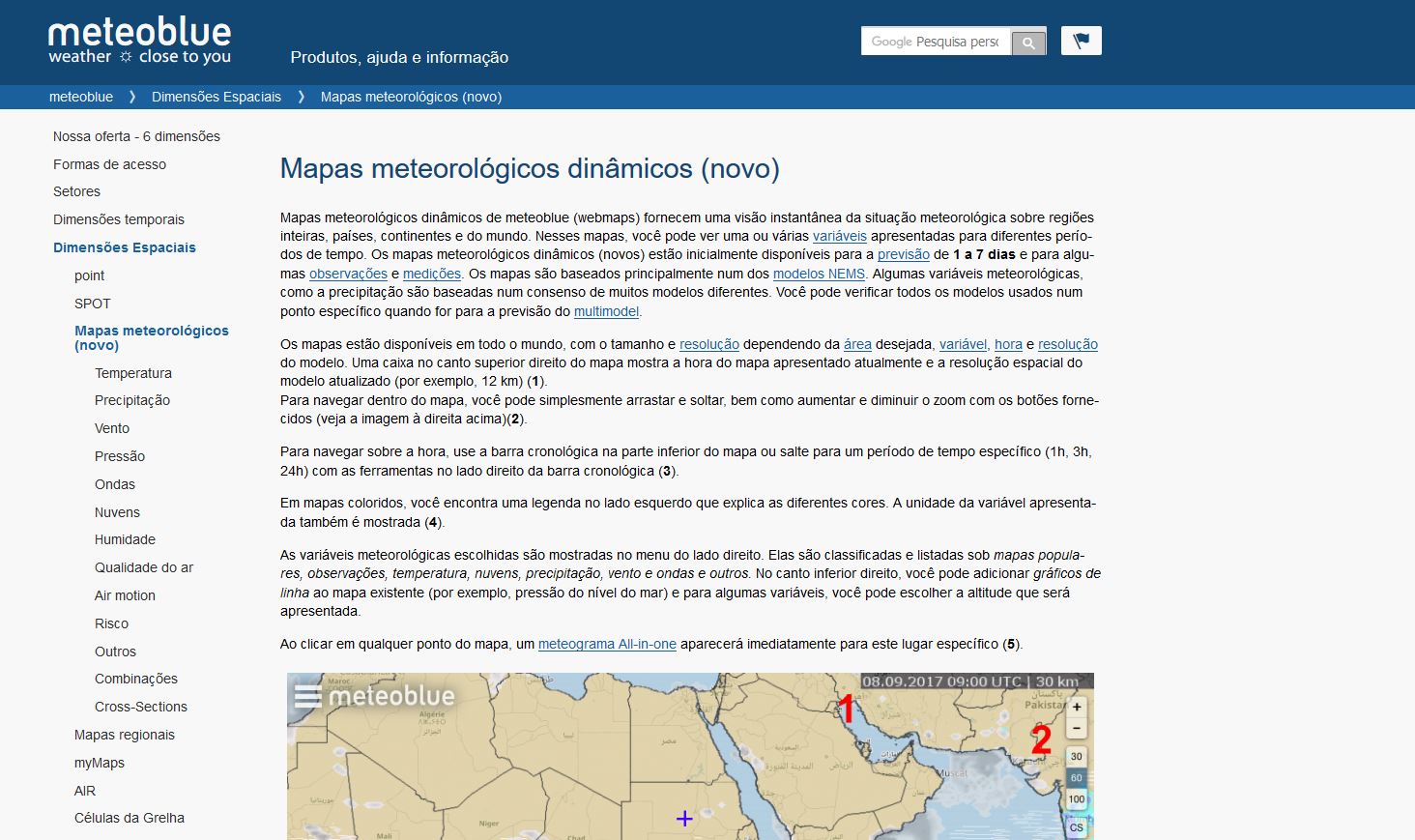Click the Google custom search field
The image size is (1415, 840).
pyautogui.click(x=935, y=42)
